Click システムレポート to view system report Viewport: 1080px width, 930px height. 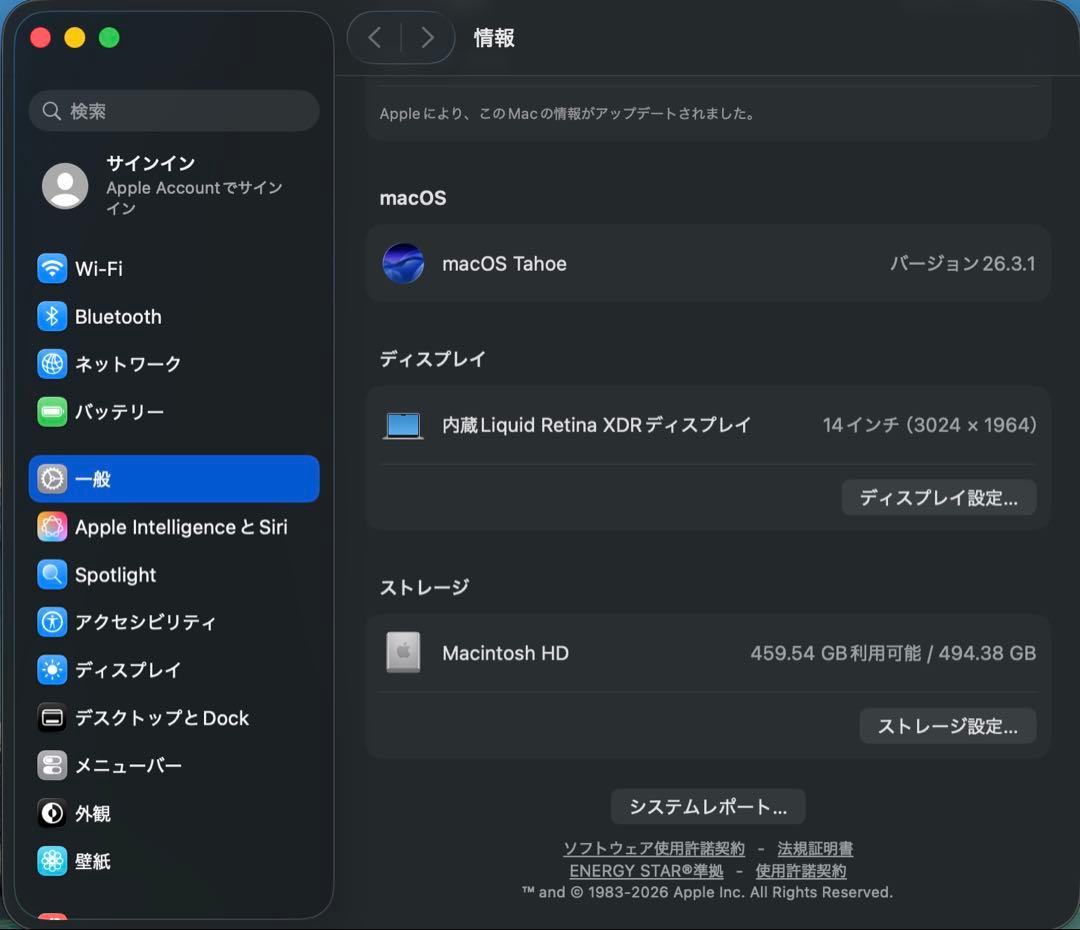707,806
